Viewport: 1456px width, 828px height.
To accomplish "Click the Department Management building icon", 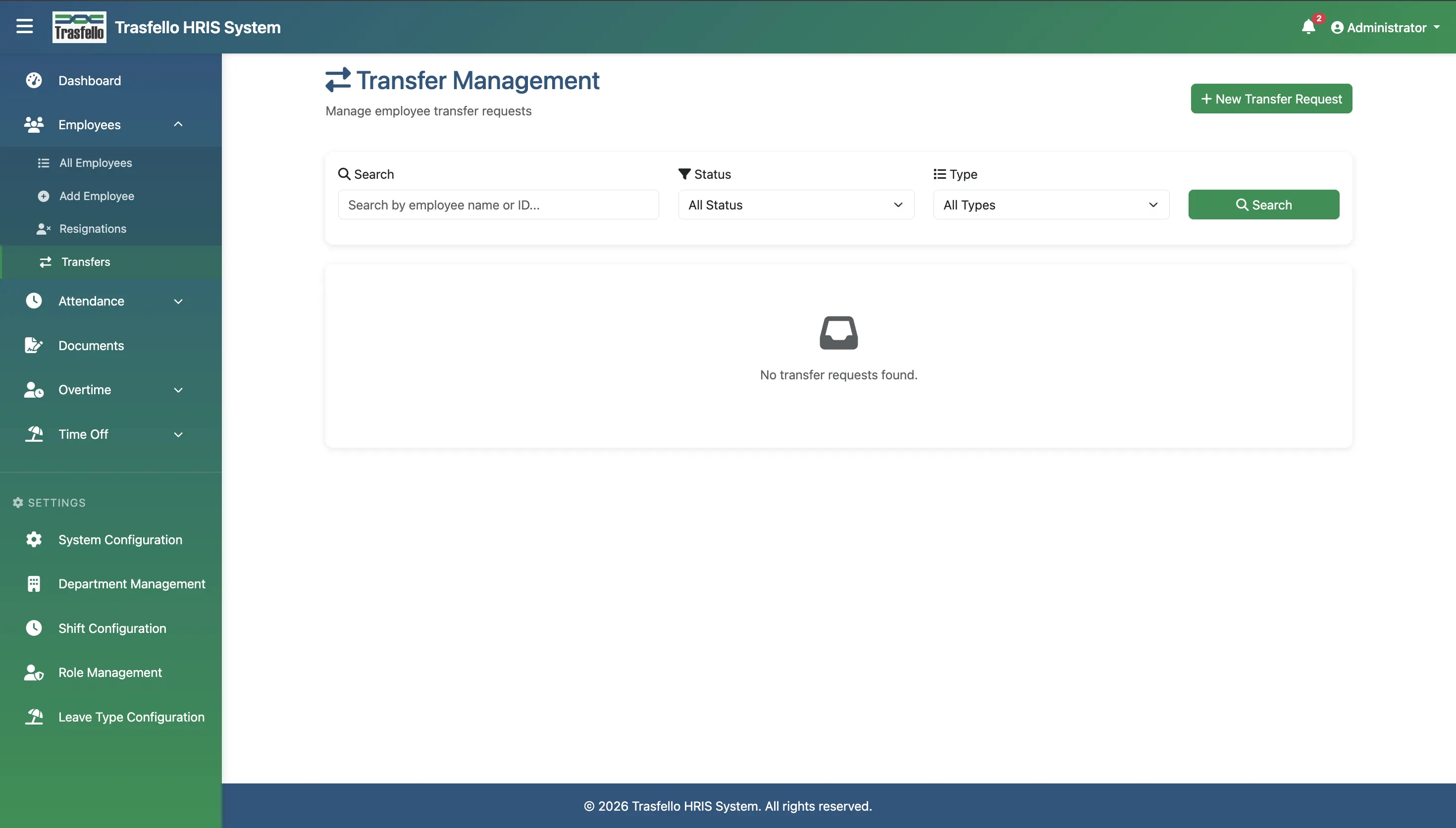I will (x=34, y=583).
